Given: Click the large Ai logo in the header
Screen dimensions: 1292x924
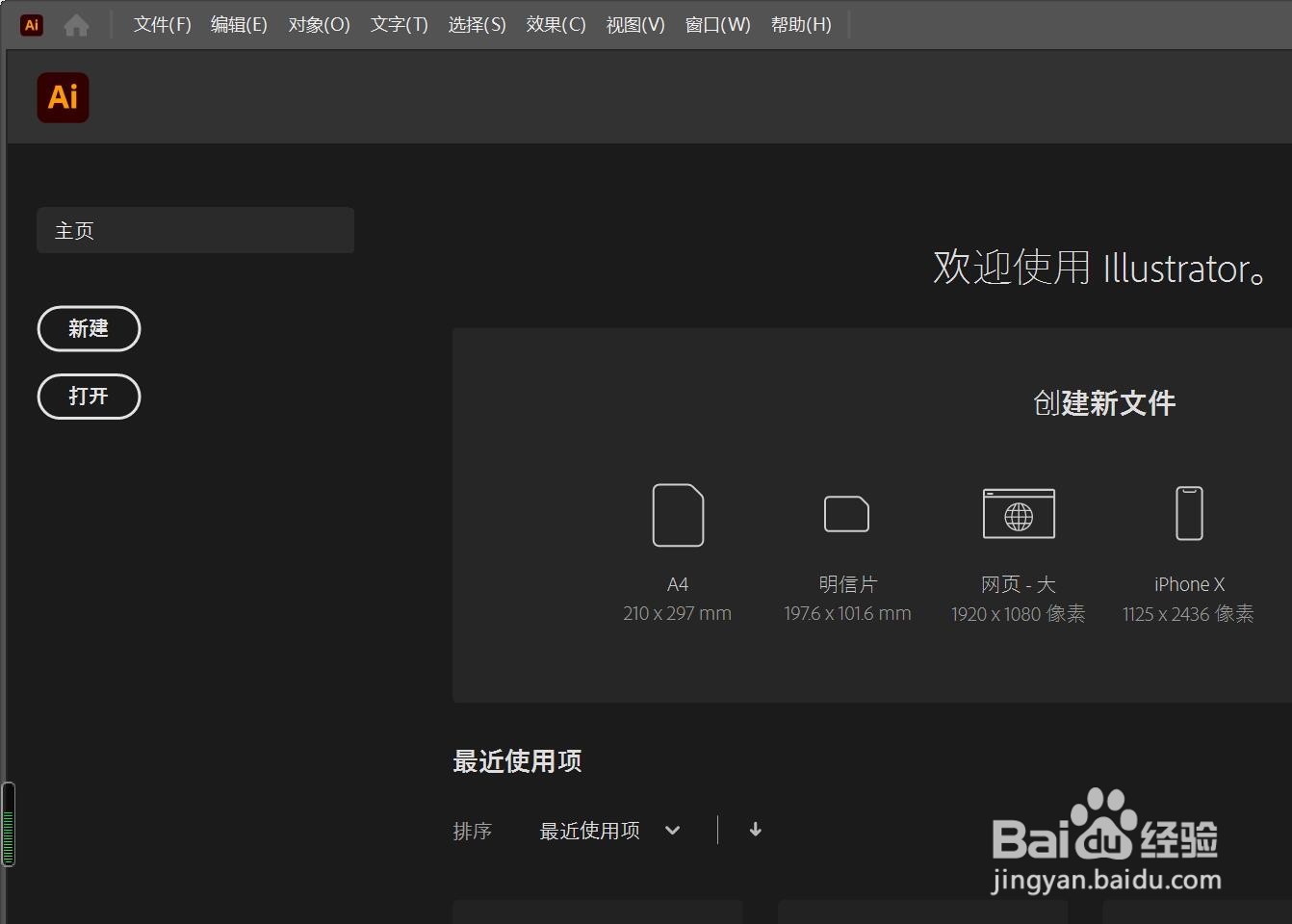Looking at the screenshot, I should coord(64,97).
